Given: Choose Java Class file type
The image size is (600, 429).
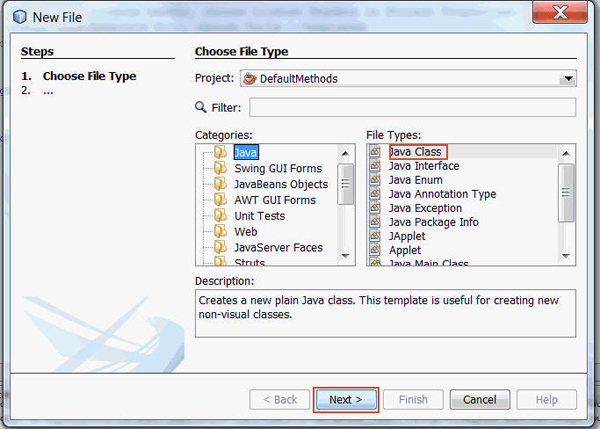Looking at the screenshot, I should 418,152.
